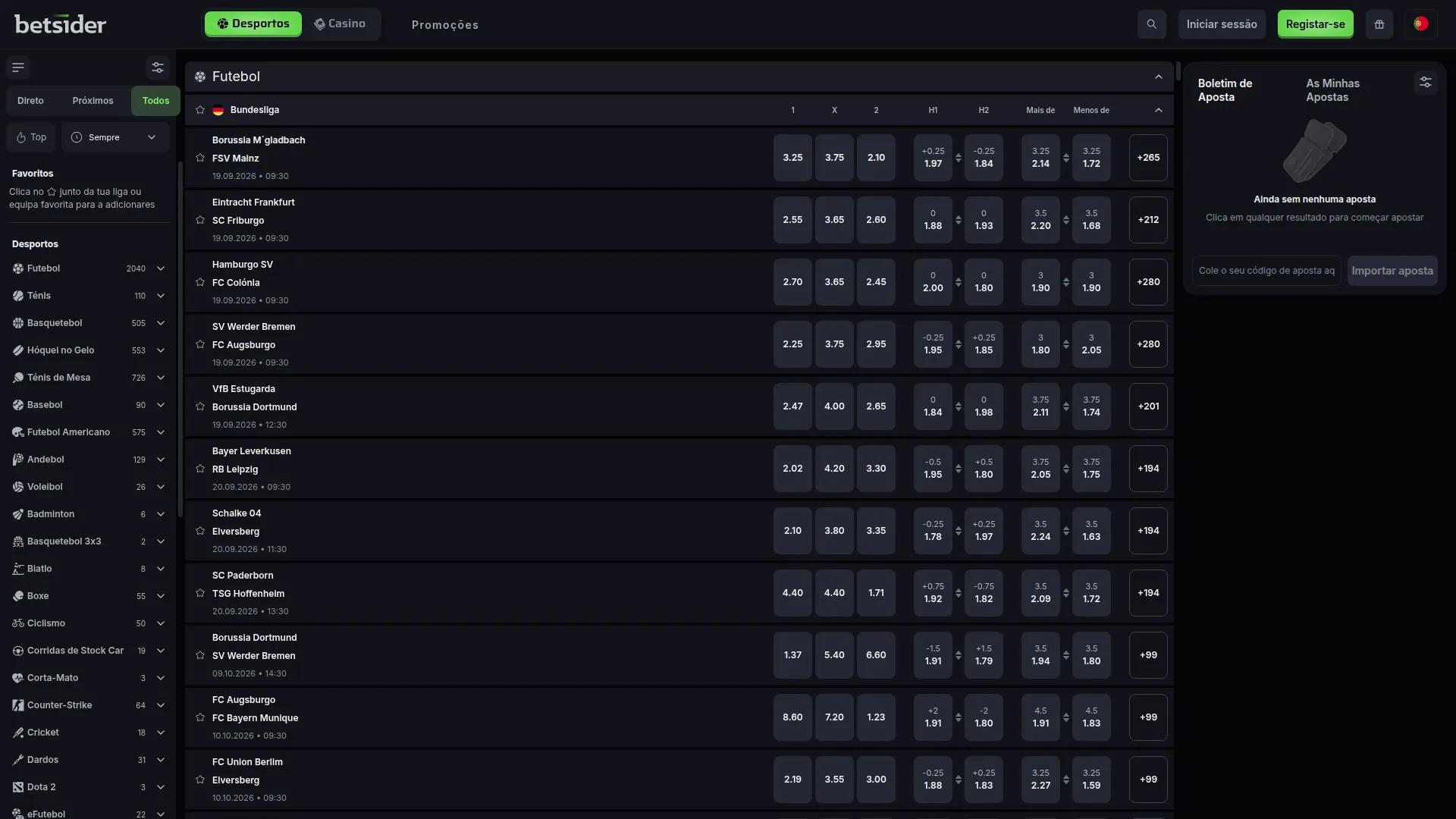Change handicap line for Borussia M'gladbach match

[x=959, y=158]
